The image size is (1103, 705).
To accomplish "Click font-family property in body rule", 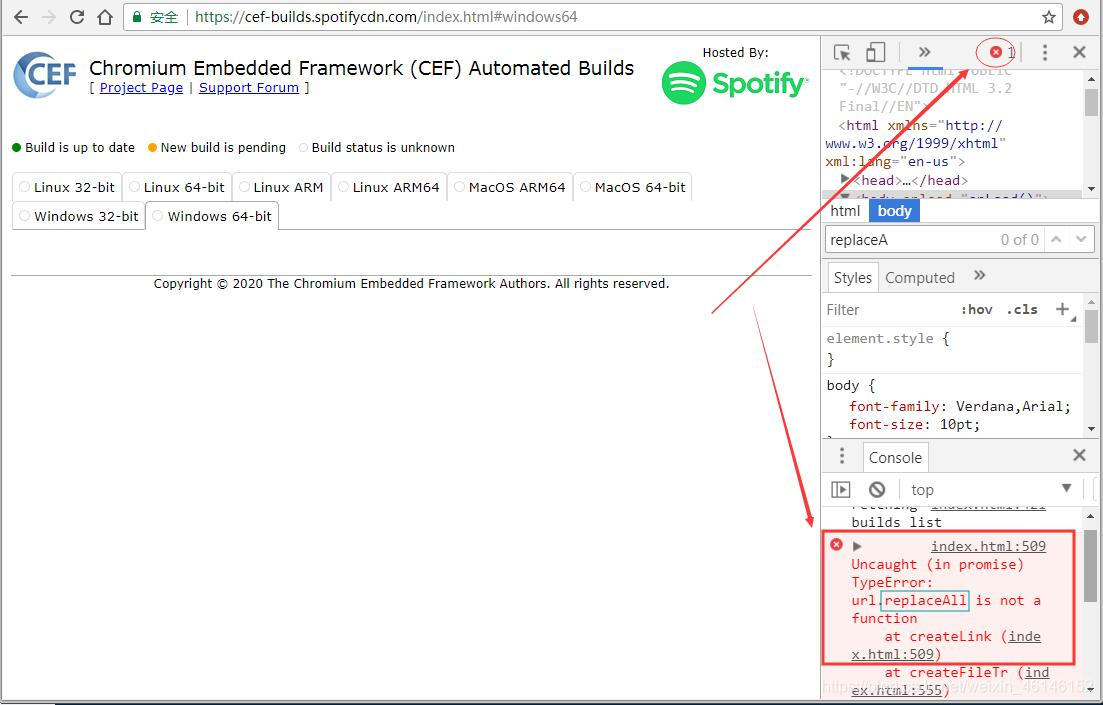I will point(893,407).
